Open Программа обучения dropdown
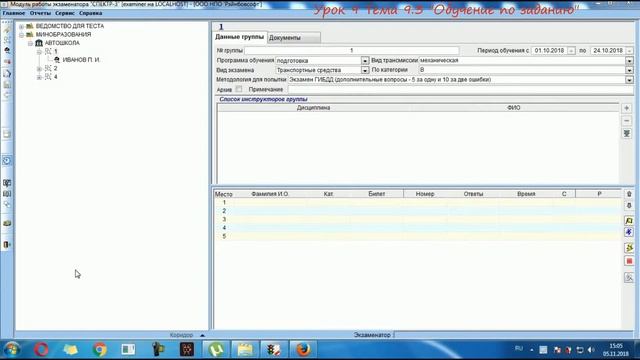Screen dimensions: 640x360 point(365,61)
